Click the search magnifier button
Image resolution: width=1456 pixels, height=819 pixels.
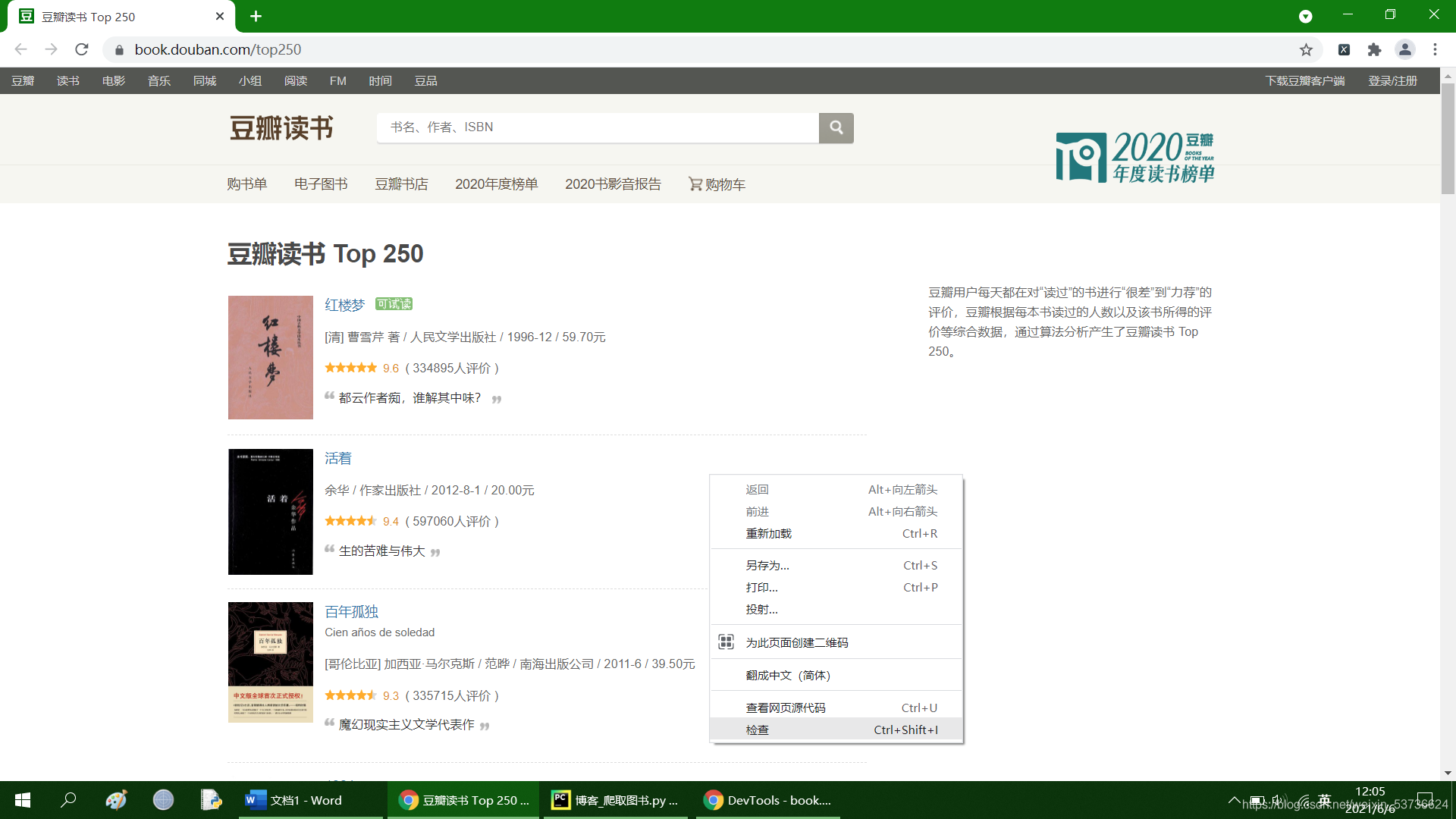coord(836,127)
